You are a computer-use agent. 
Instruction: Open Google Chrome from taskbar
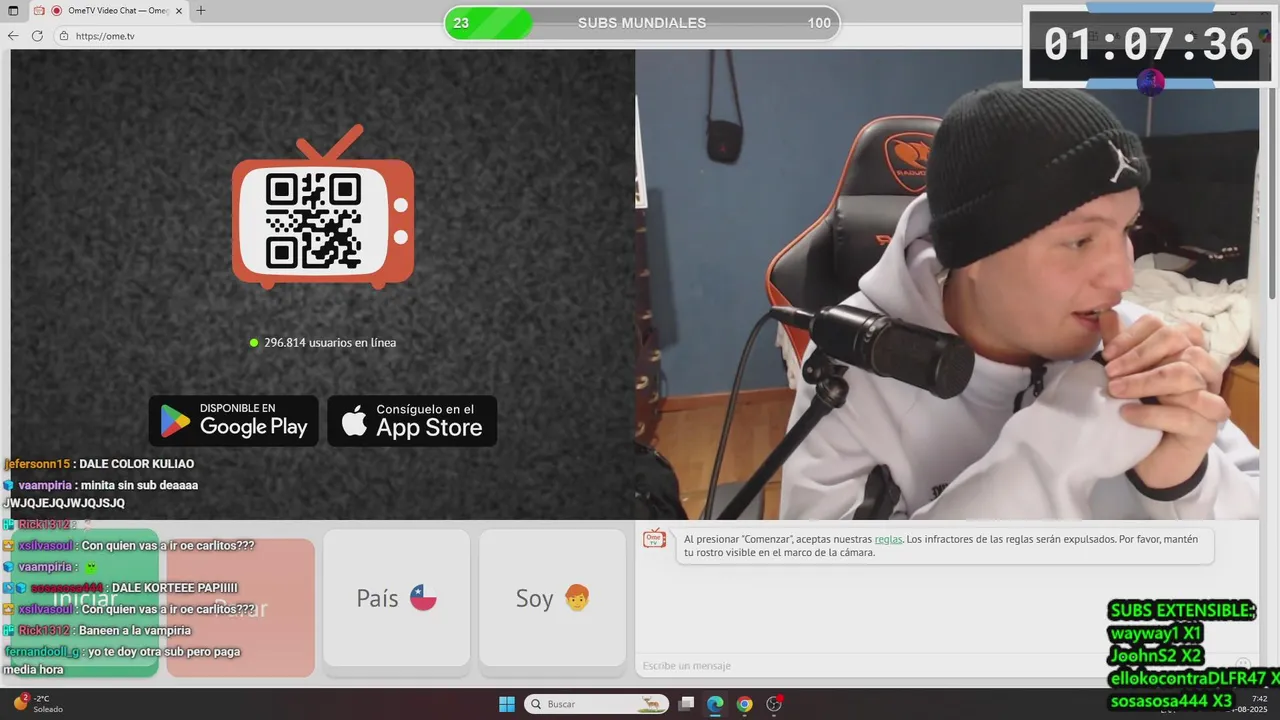[744, 704]
